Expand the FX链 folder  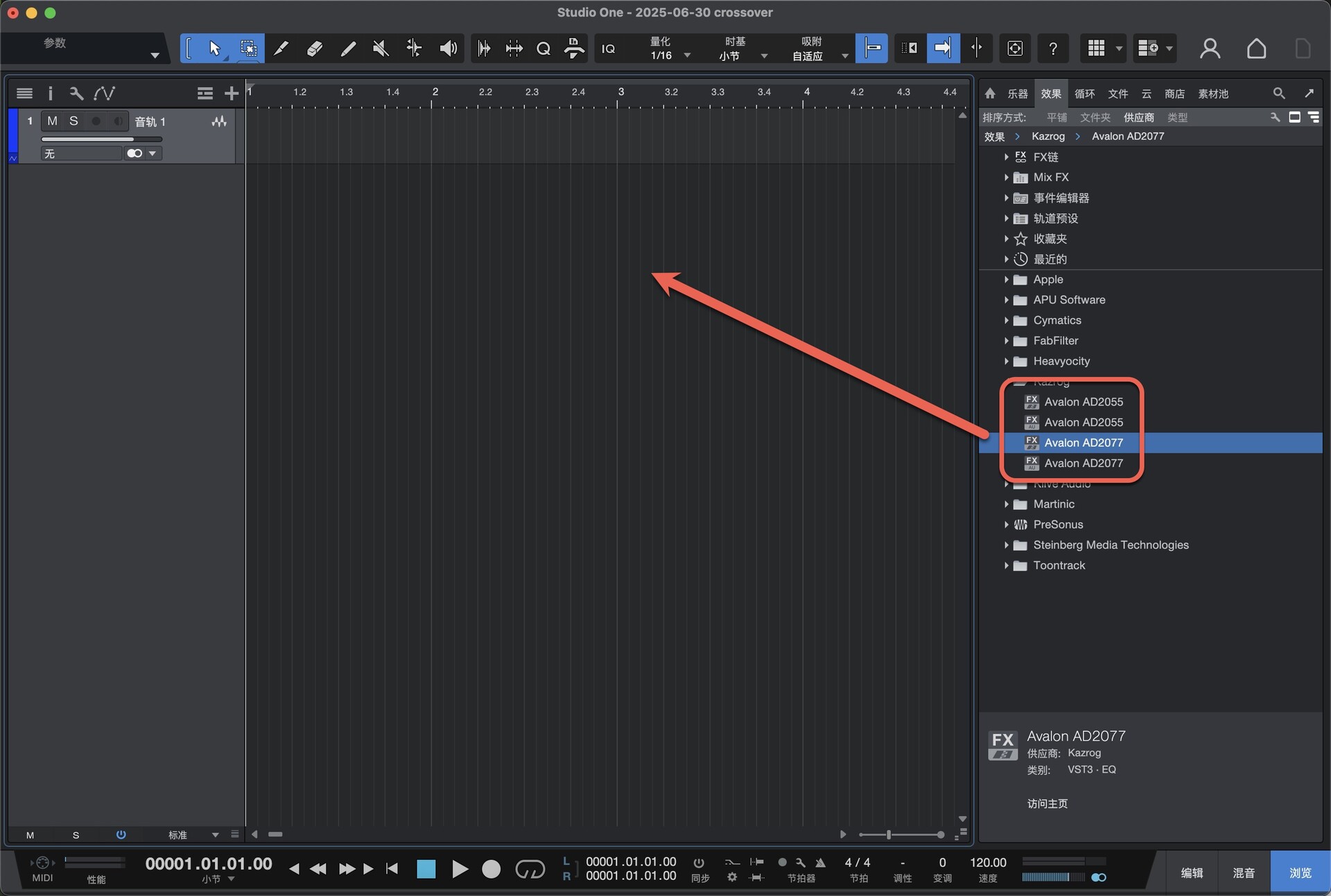(x=1006, y=157)
